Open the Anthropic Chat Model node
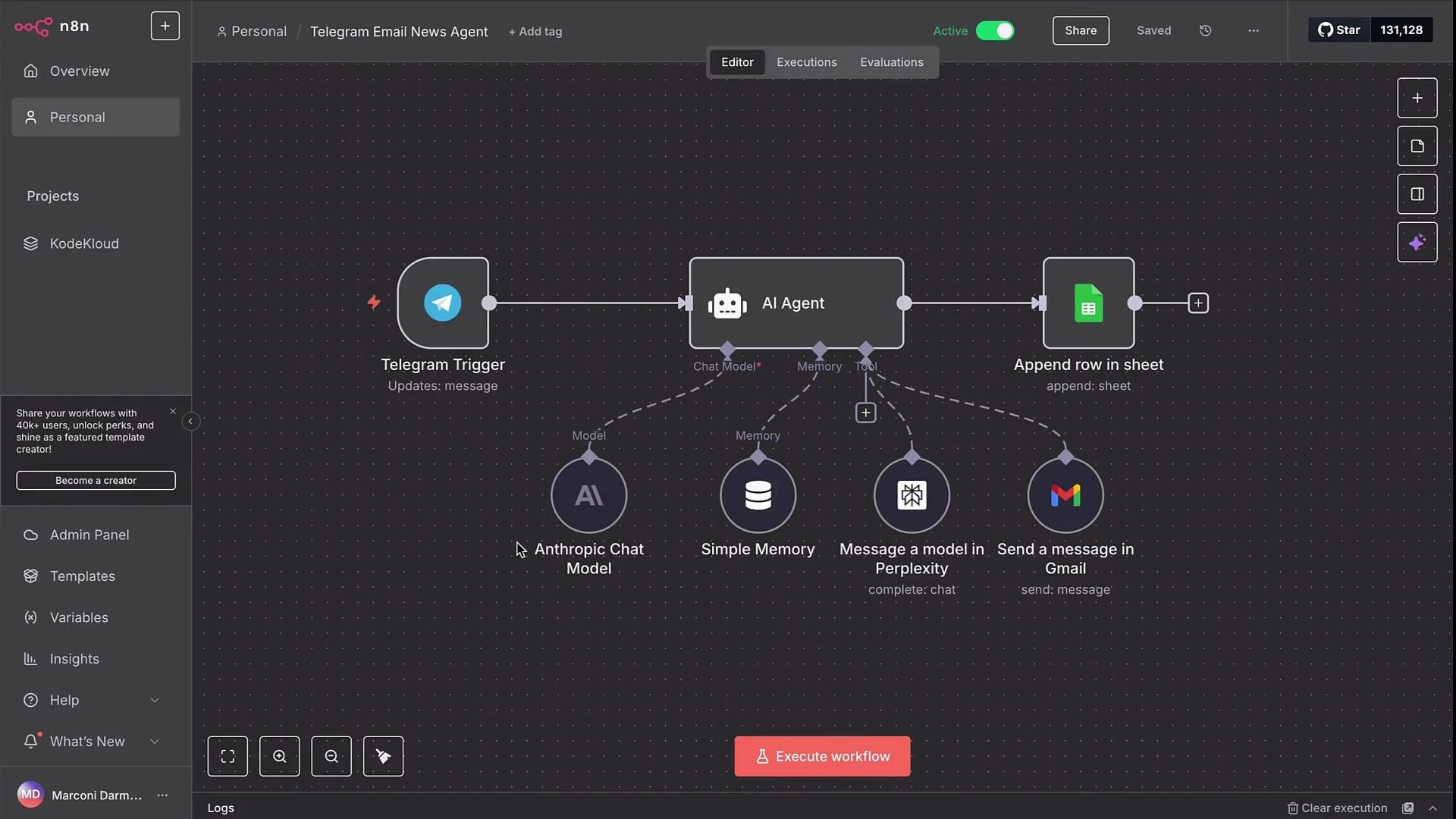This screenshot has width=1456, height=819. click(x=589, y=495)
